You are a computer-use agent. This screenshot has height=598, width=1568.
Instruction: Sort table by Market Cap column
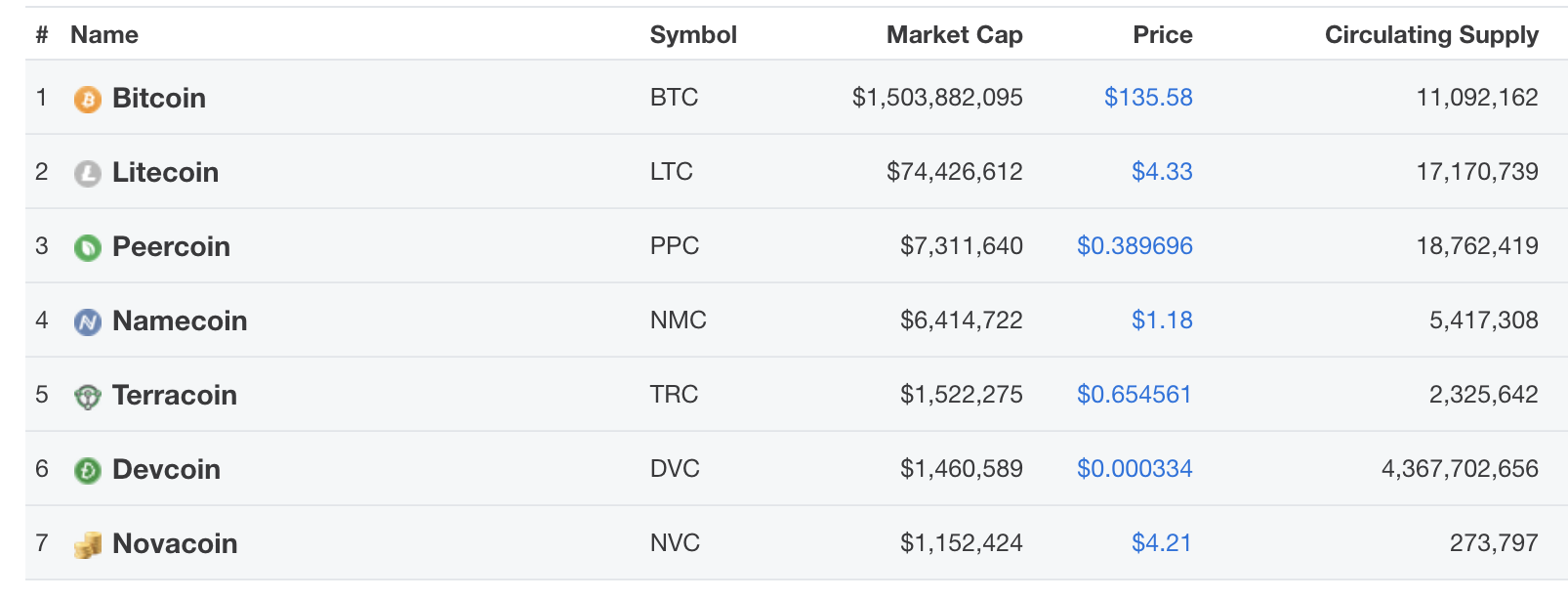point(953,35)
